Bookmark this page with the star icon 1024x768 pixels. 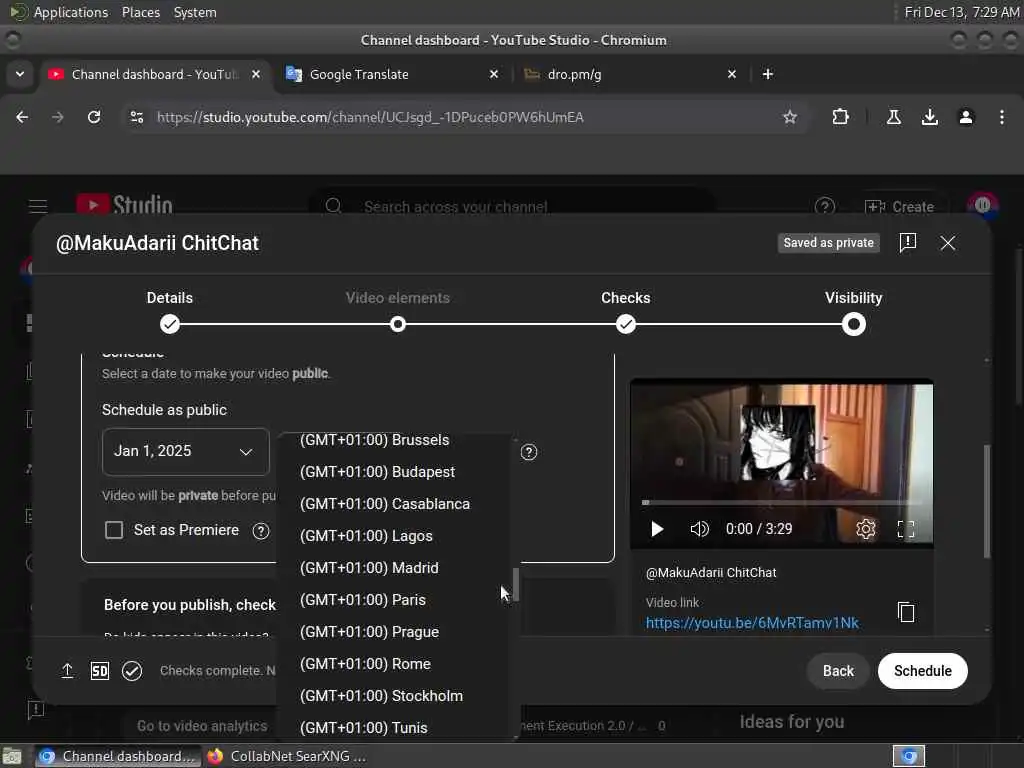(790, 117)
